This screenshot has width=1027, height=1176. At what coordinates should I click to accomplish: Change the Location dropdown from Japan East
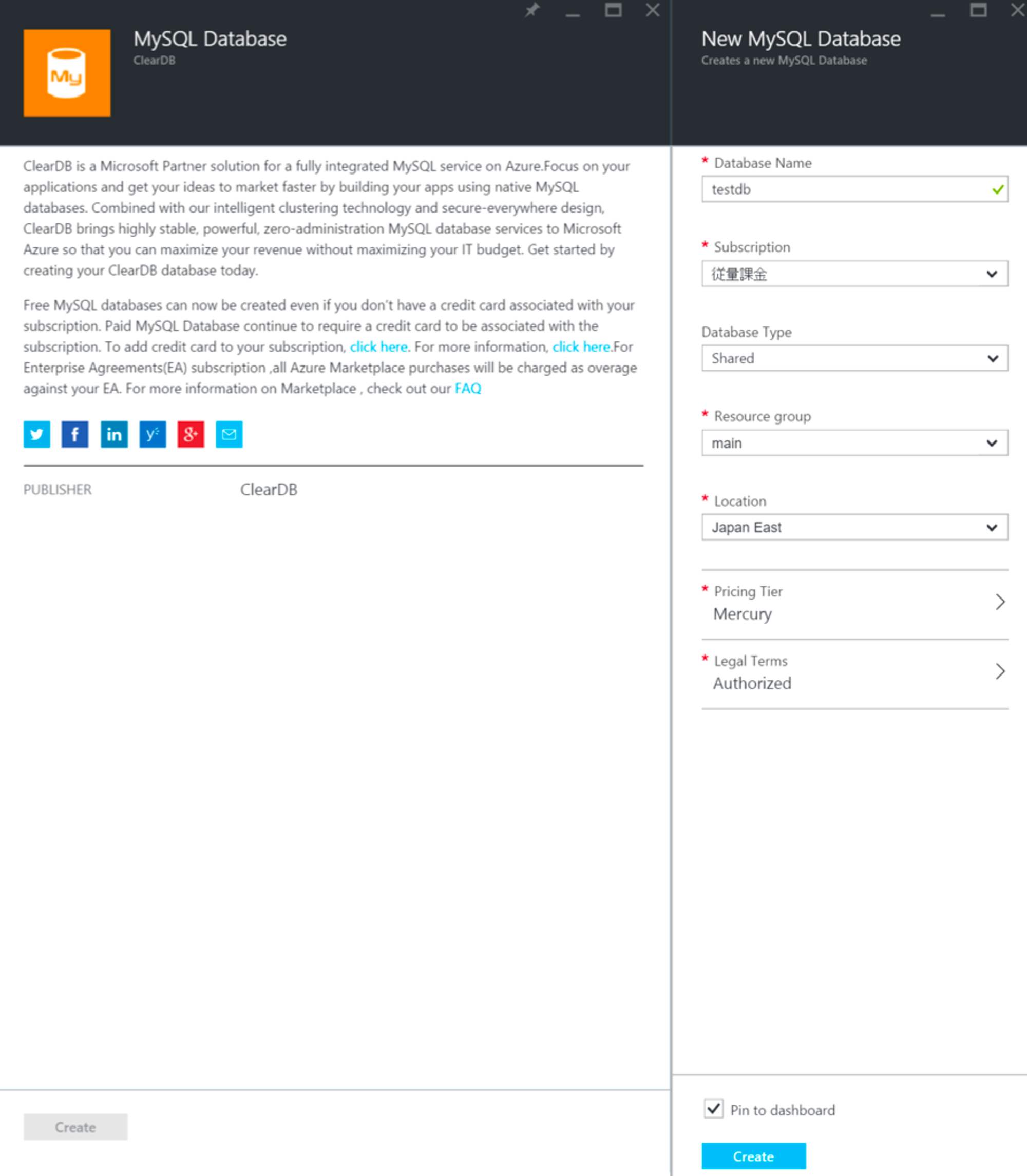(854, 527)
